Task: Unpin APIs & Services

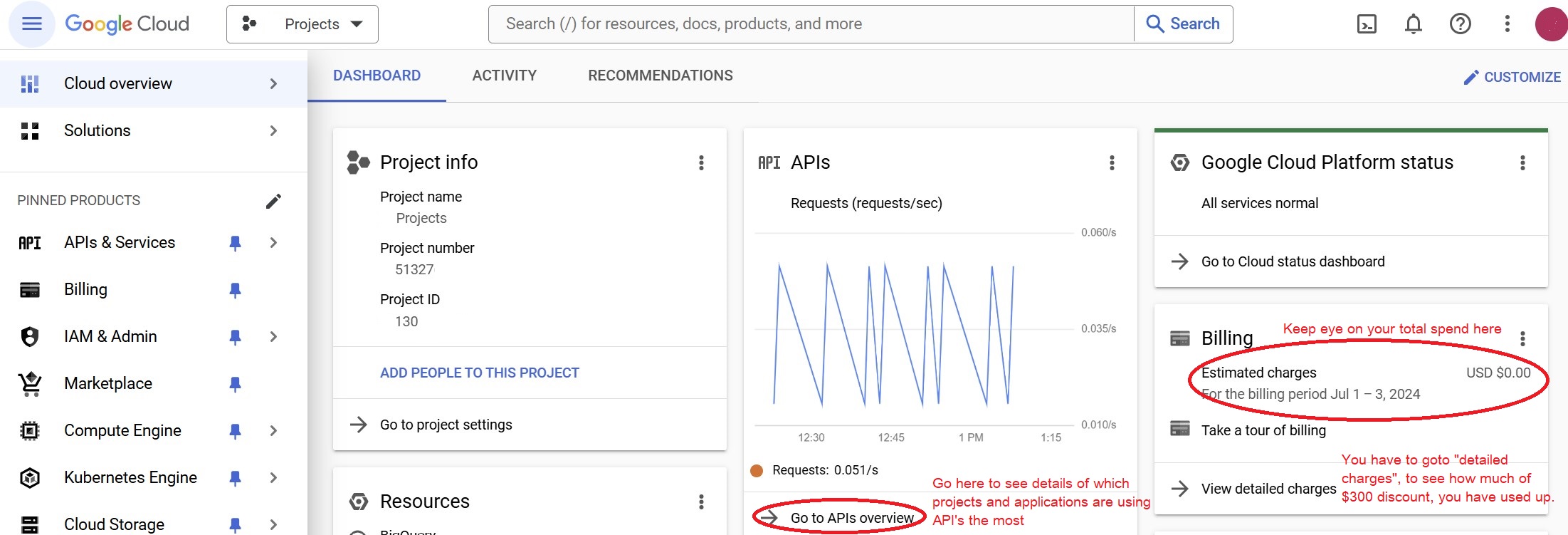Action: point(235,244)
